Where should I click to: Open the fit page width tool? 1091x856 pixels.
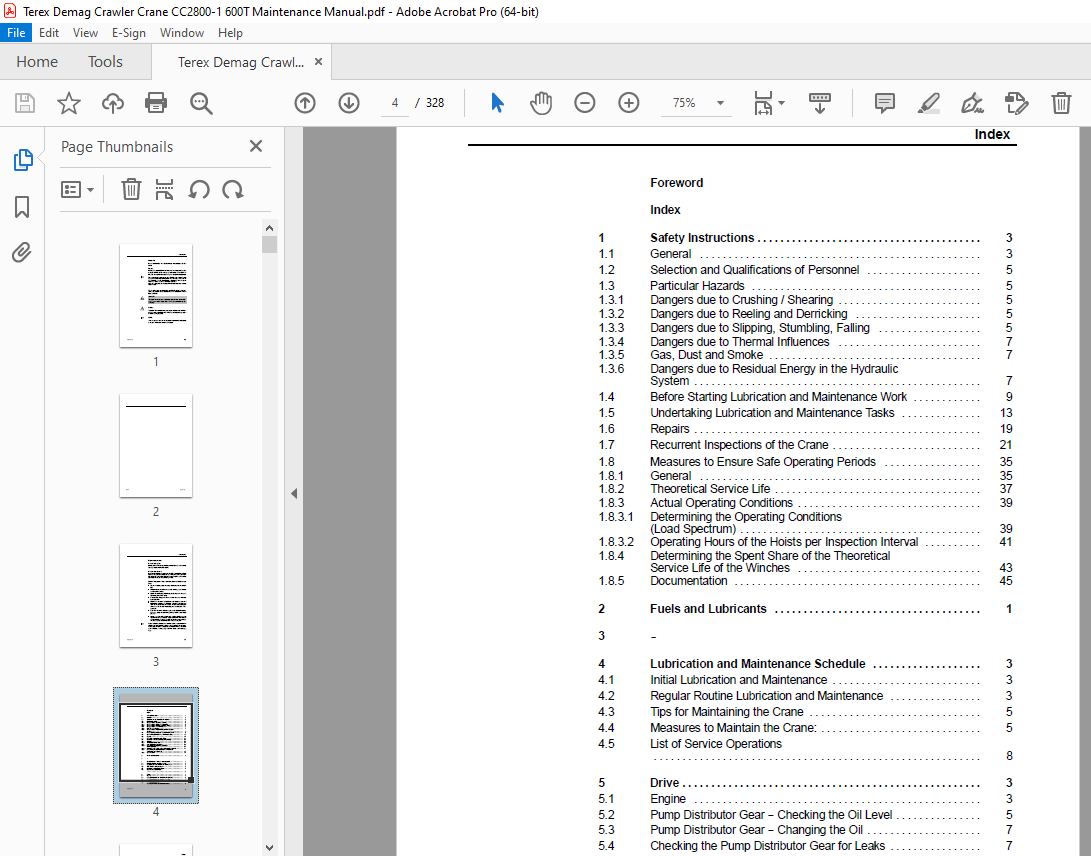click(x=763, y=103)
